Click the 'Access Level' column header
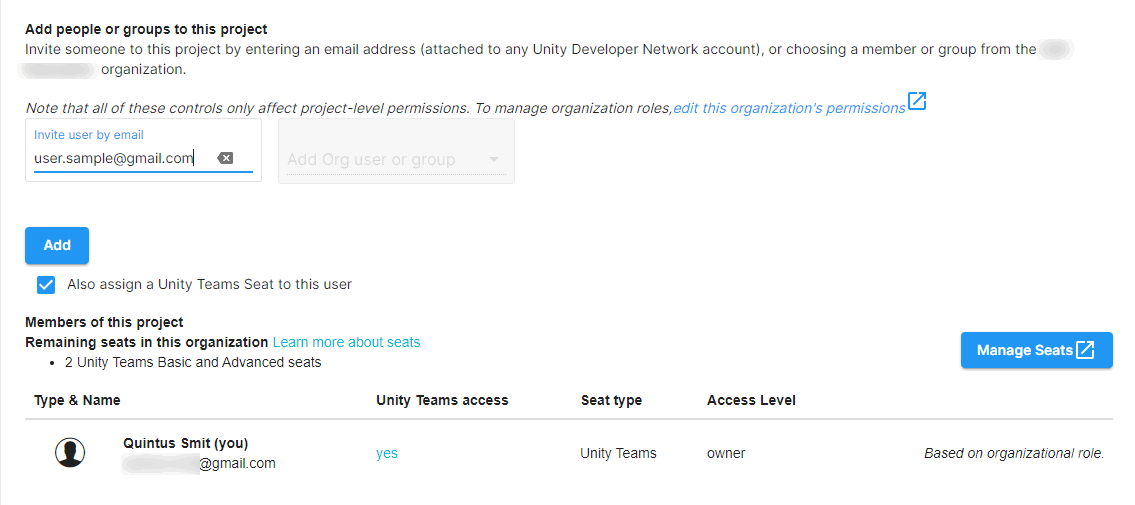This screenshot has height=505, width=1135. (x=751, y=400)
